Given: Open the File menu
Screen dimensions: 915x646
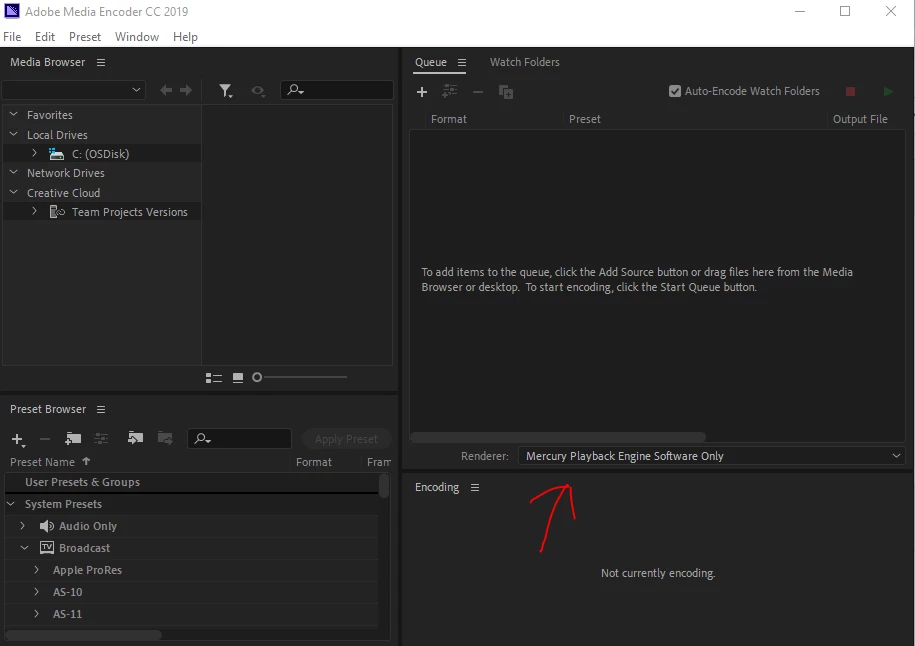Looking at the screenshot, I should 12,37.
